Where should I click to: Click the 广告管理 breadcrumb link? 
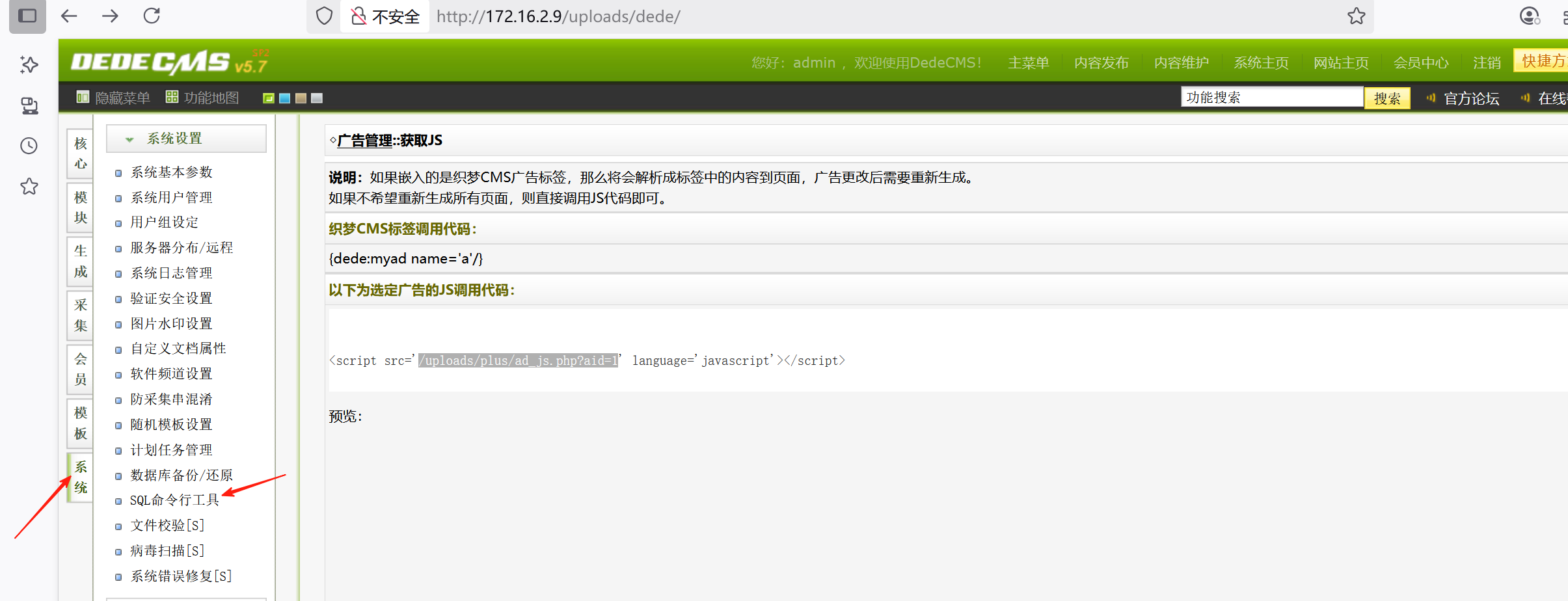[365, 140]
